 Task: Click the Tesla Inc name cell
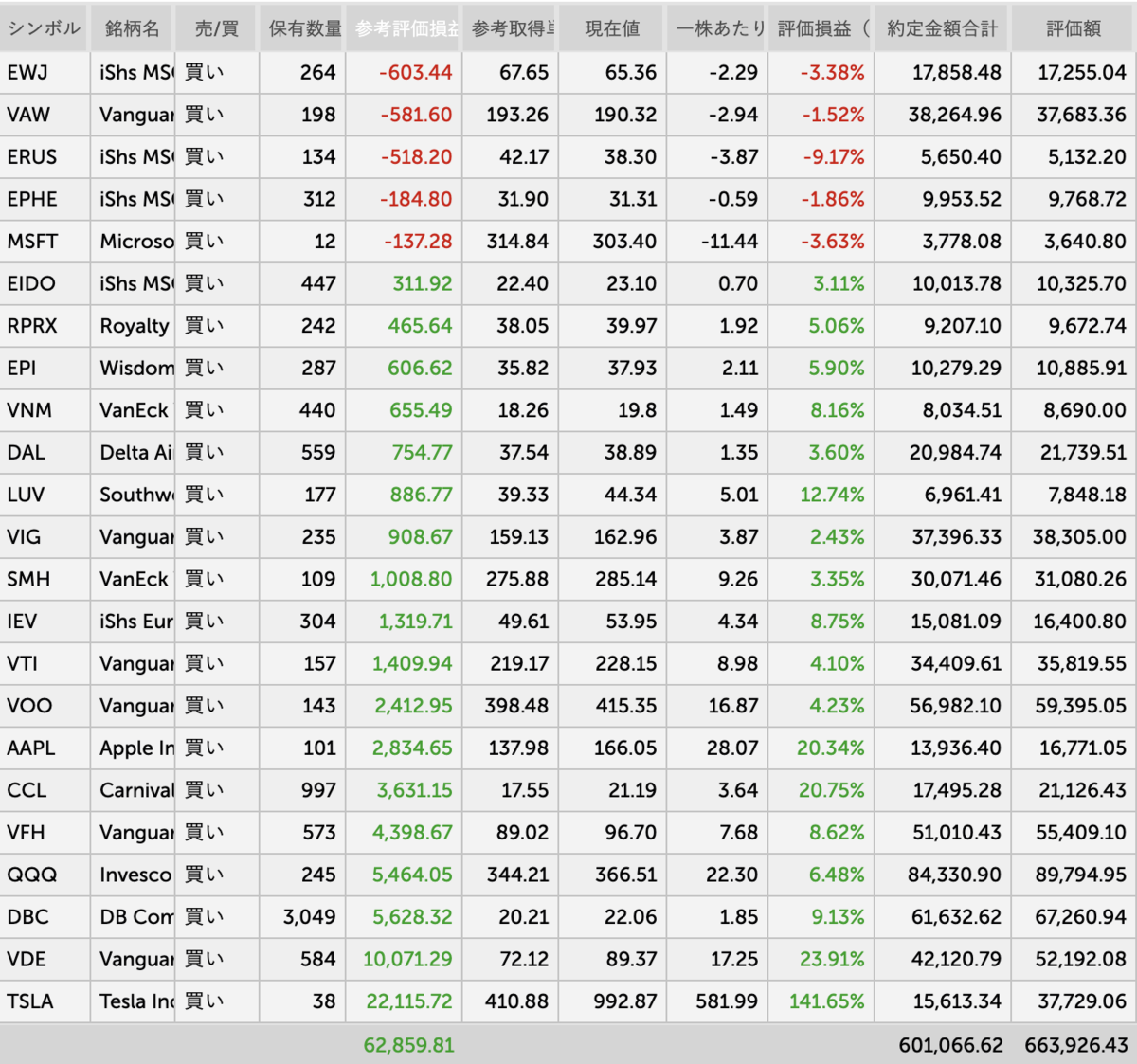point(133,1001)
